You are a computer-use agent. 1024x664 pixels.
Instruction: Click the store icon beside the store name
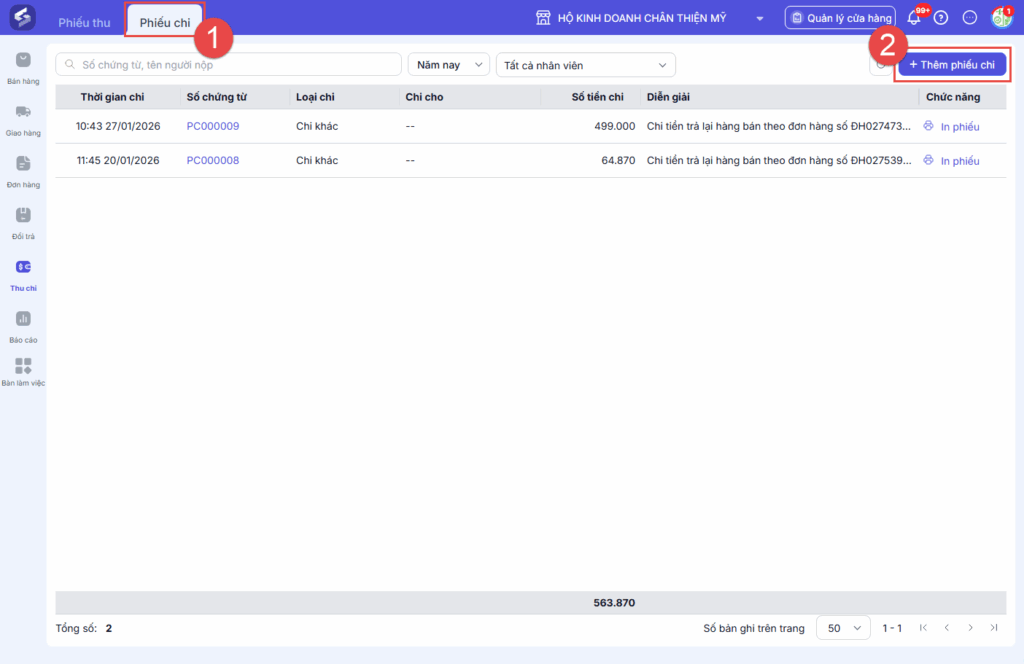543,18
